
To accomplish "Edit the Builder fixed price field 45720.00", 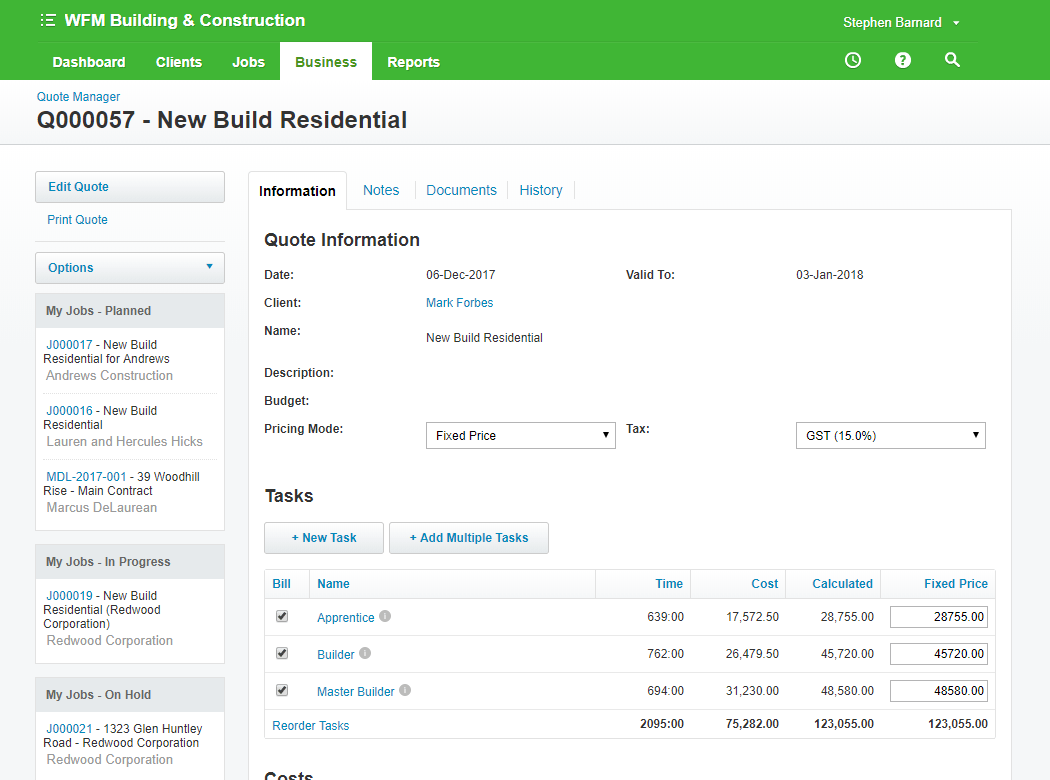I will [939, 653].
